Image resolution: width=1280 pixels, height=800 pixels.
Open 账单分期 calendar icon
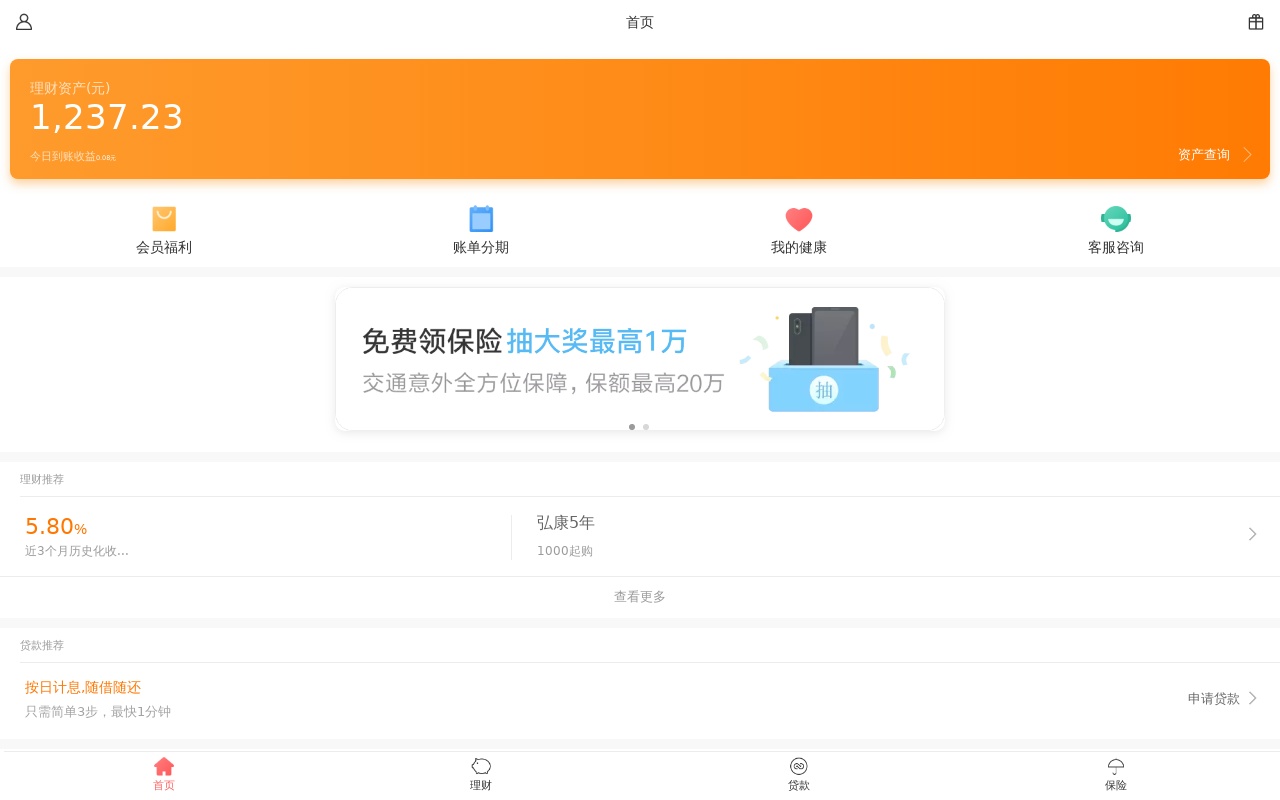click(481, 219)
